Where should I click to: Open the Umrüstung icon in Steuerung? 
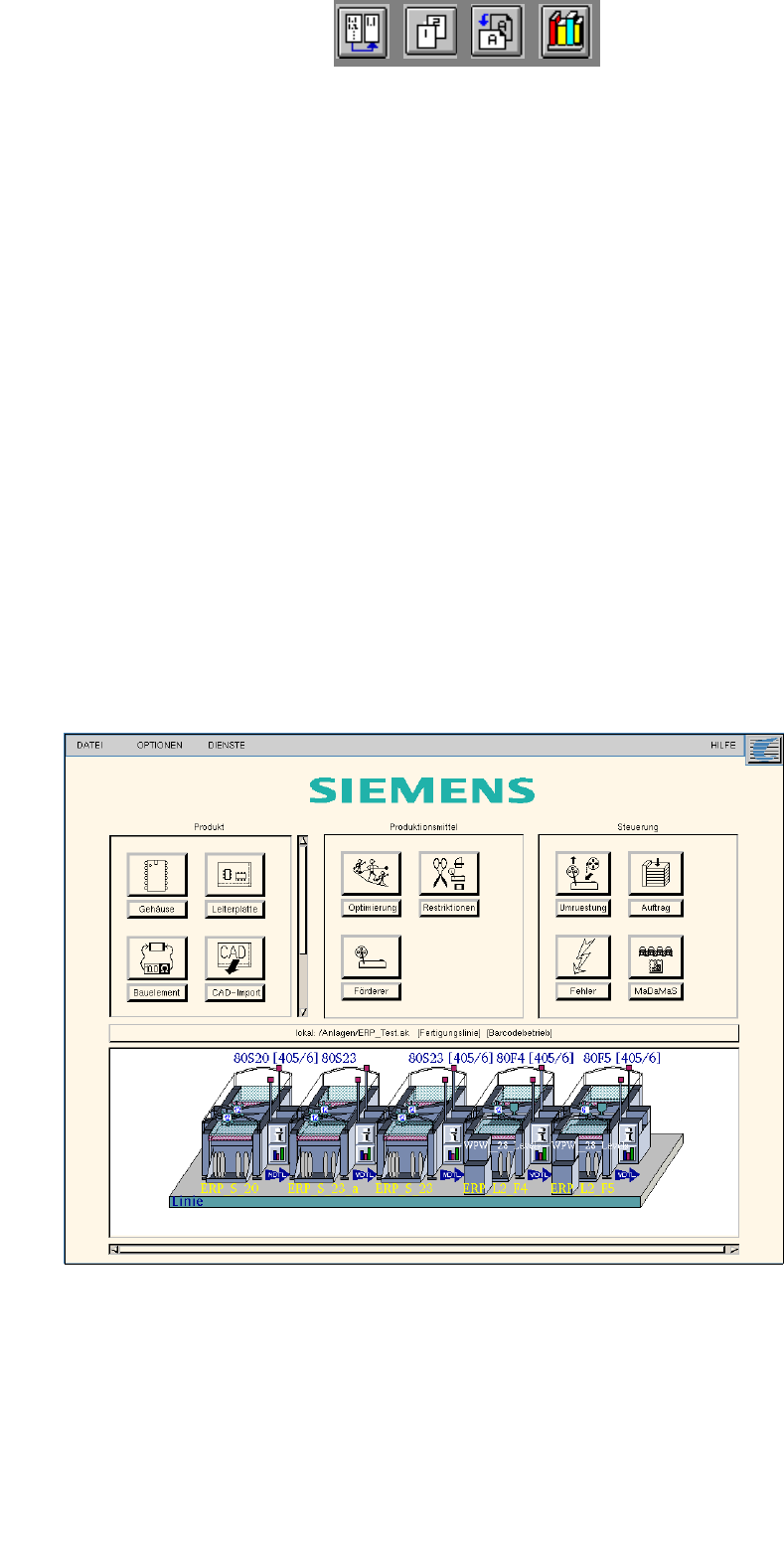click(x=583, y=873)
